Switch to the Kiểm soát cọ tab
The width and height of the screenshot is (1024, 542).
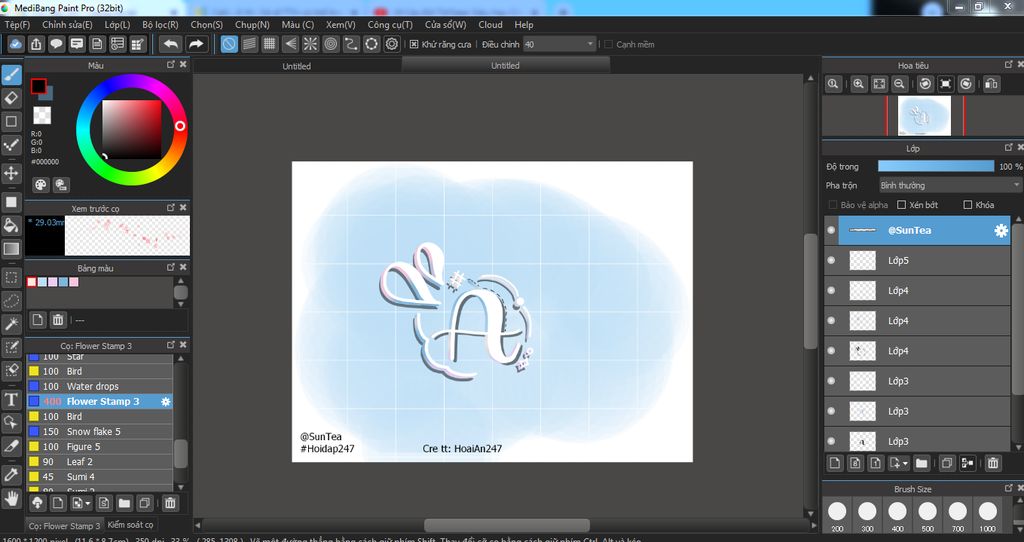(131, 525)
